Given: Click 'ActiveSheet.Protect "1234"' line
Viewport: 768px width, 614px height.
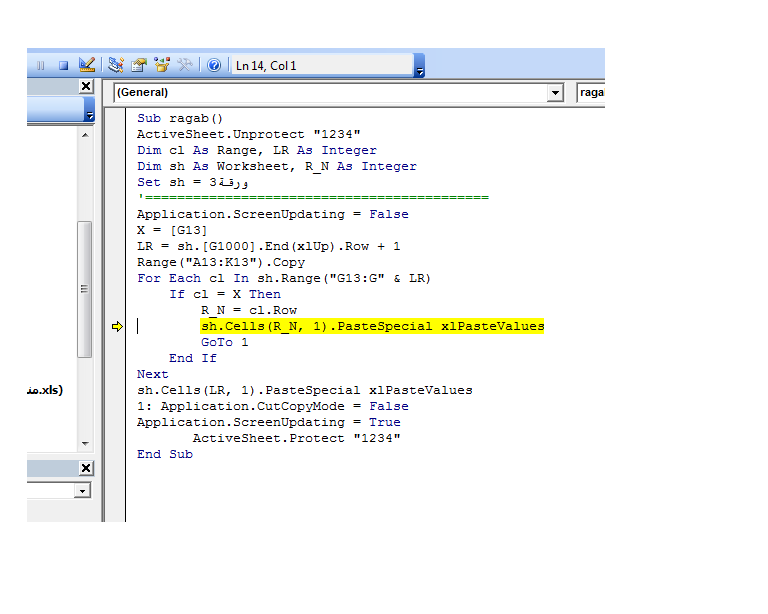Looking at the screenshot, I should pos(297,438).
